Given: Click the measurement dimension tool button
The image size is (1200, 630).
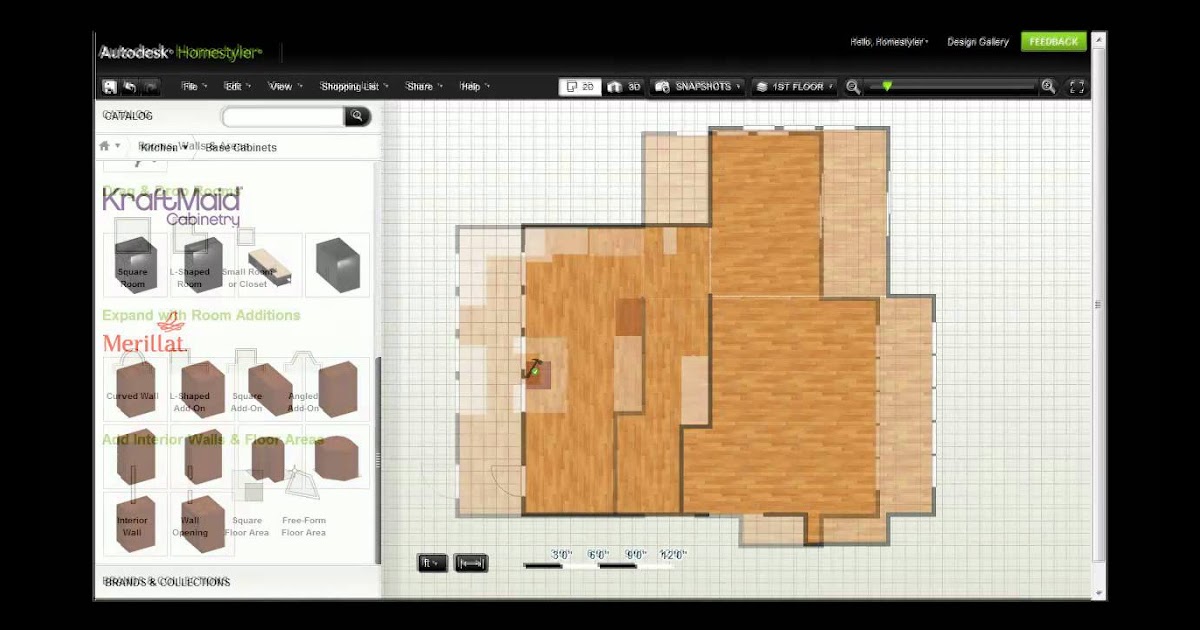Looking at the screenshot, I should coord(471,563).
